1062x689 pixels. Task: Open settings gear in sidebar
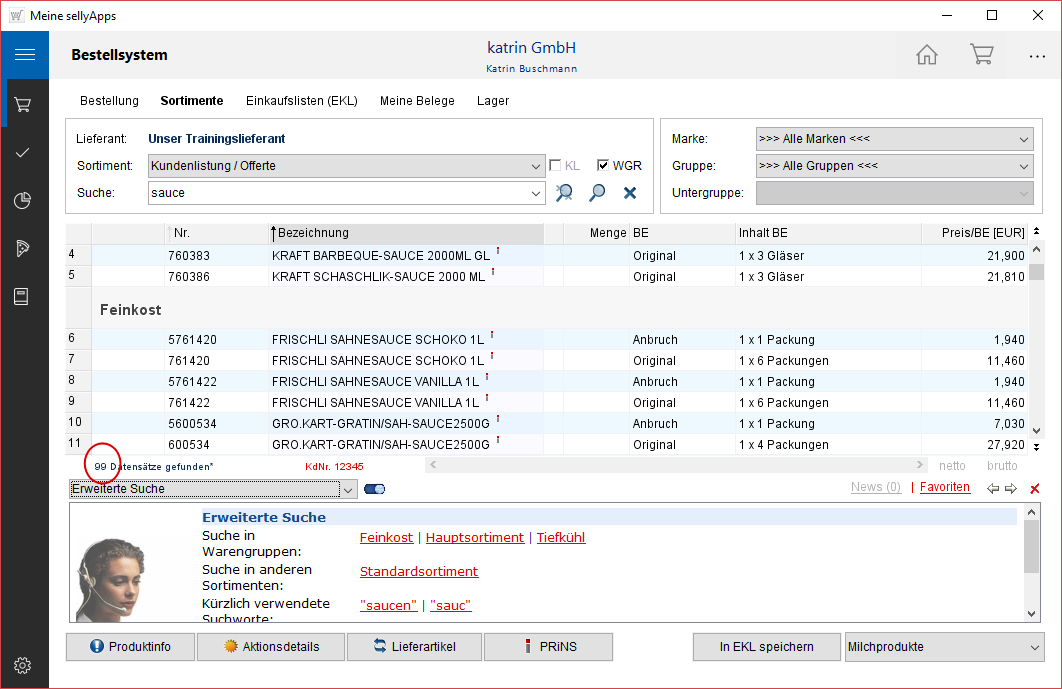(x=24, y=665)
